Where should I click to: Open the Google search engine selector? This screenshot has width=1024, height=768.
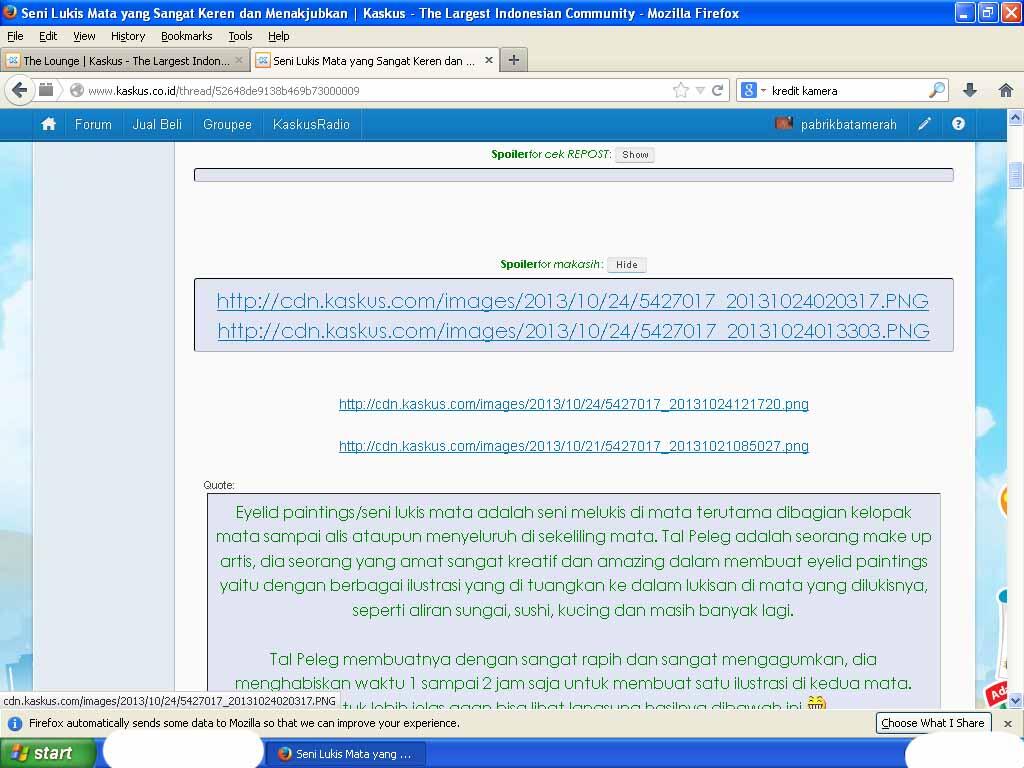tap(753, 90)
